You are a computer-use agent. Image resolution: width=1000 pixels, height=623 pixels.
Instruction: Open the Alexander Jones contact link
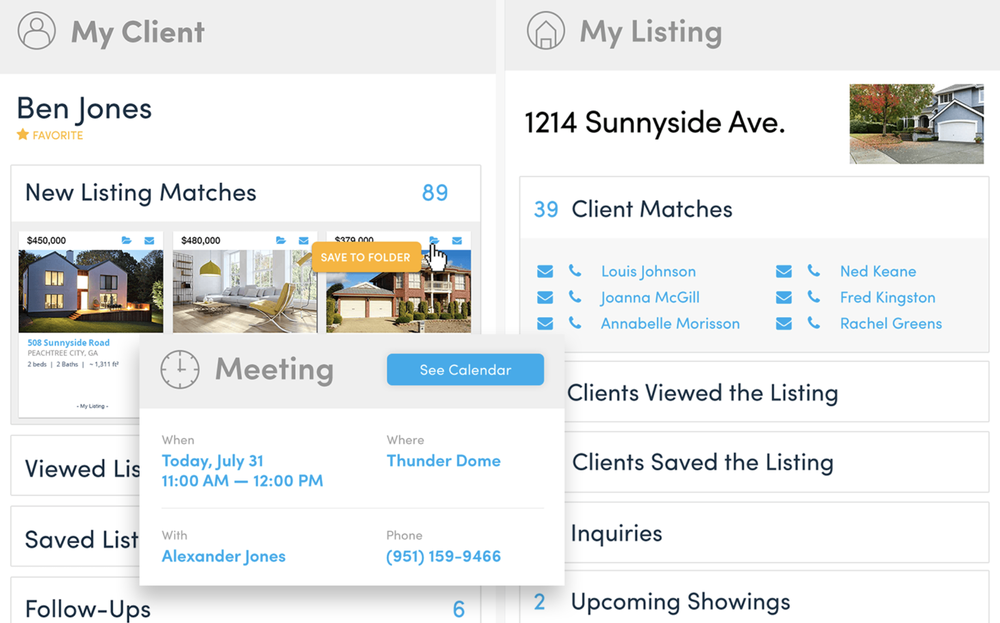(223, 556)
